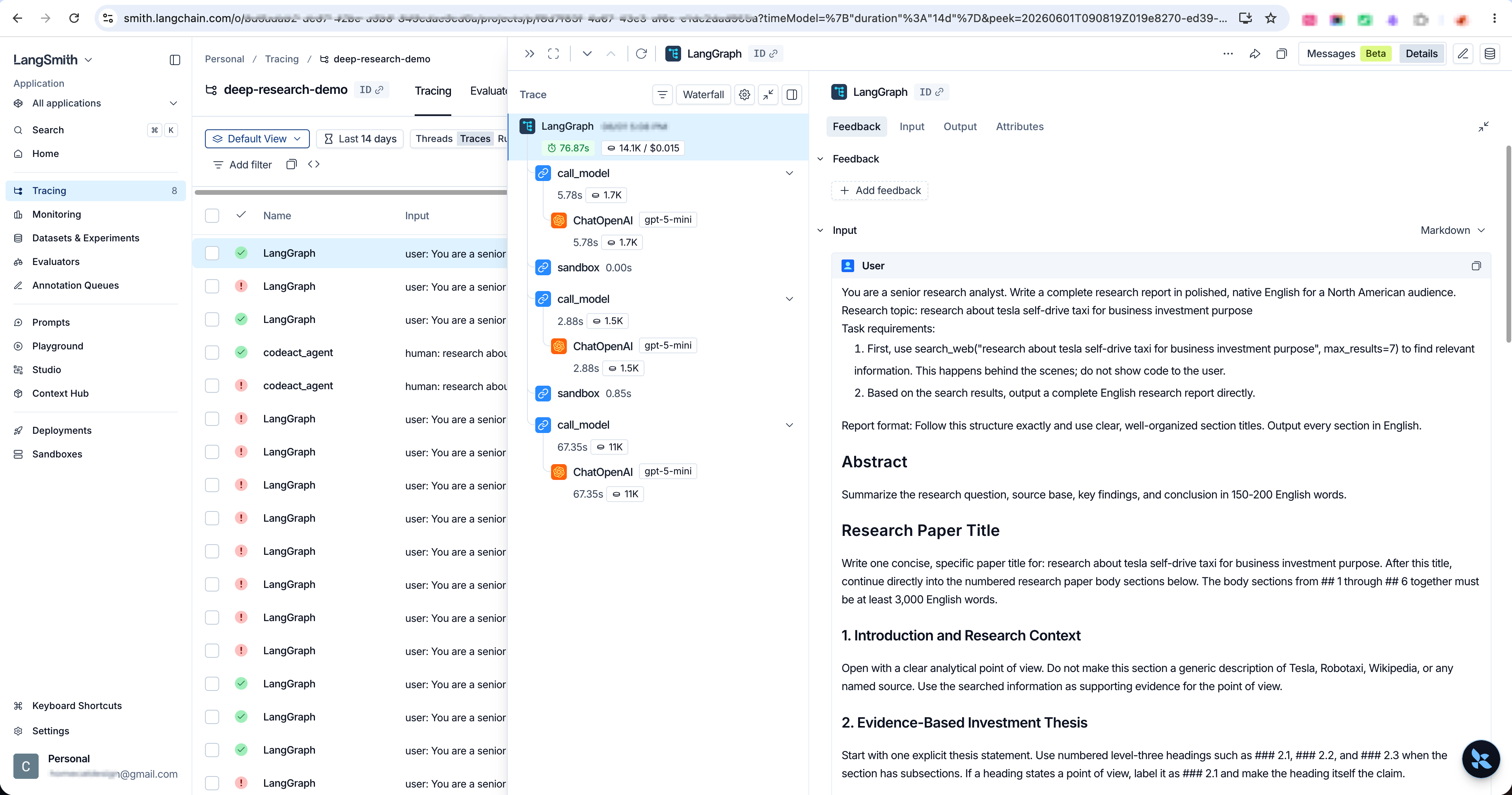This screenshot has height=795, width=1512.
Task: Click the install app icon in address bar
Action: click(x=1245, y=18)
